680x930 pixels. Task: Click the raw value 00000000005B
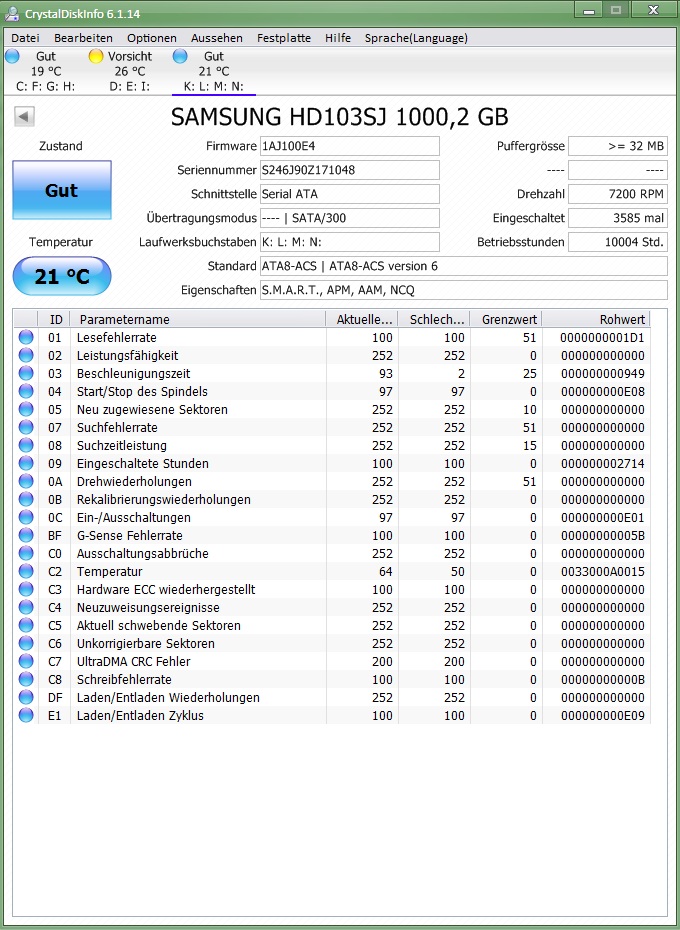(602, 535)
